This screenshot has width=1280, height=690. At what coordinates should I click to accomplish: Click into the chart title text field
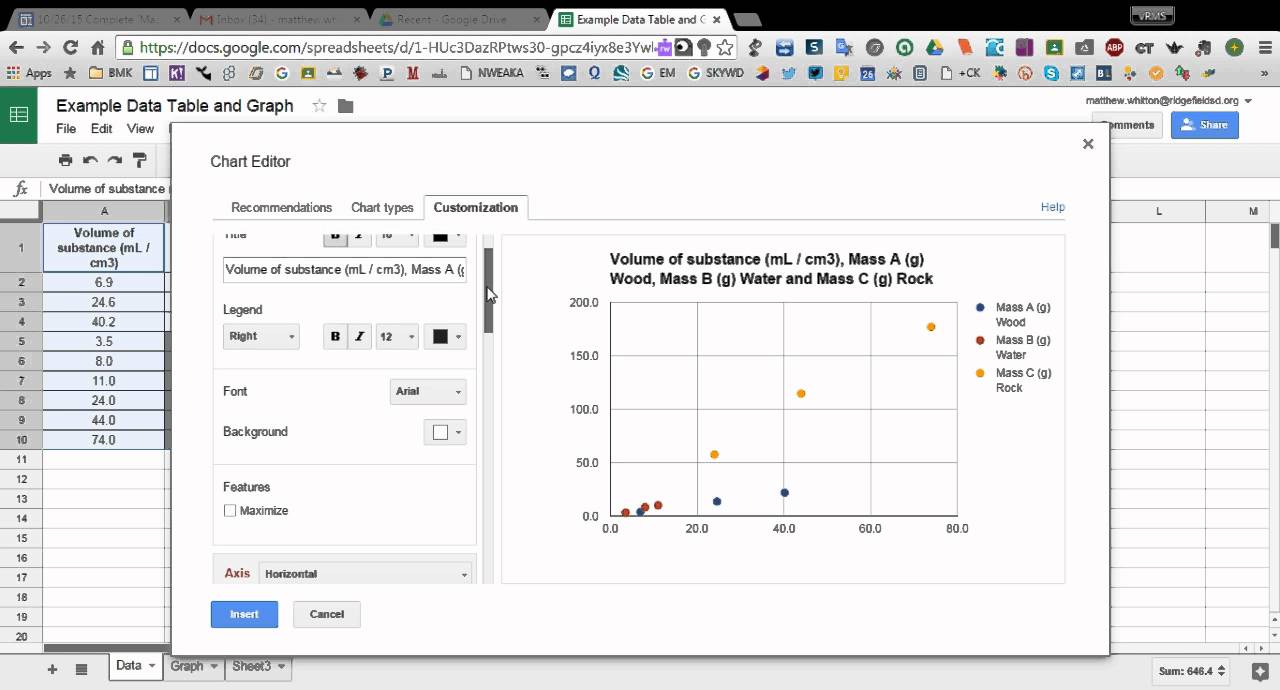[345, 270]
